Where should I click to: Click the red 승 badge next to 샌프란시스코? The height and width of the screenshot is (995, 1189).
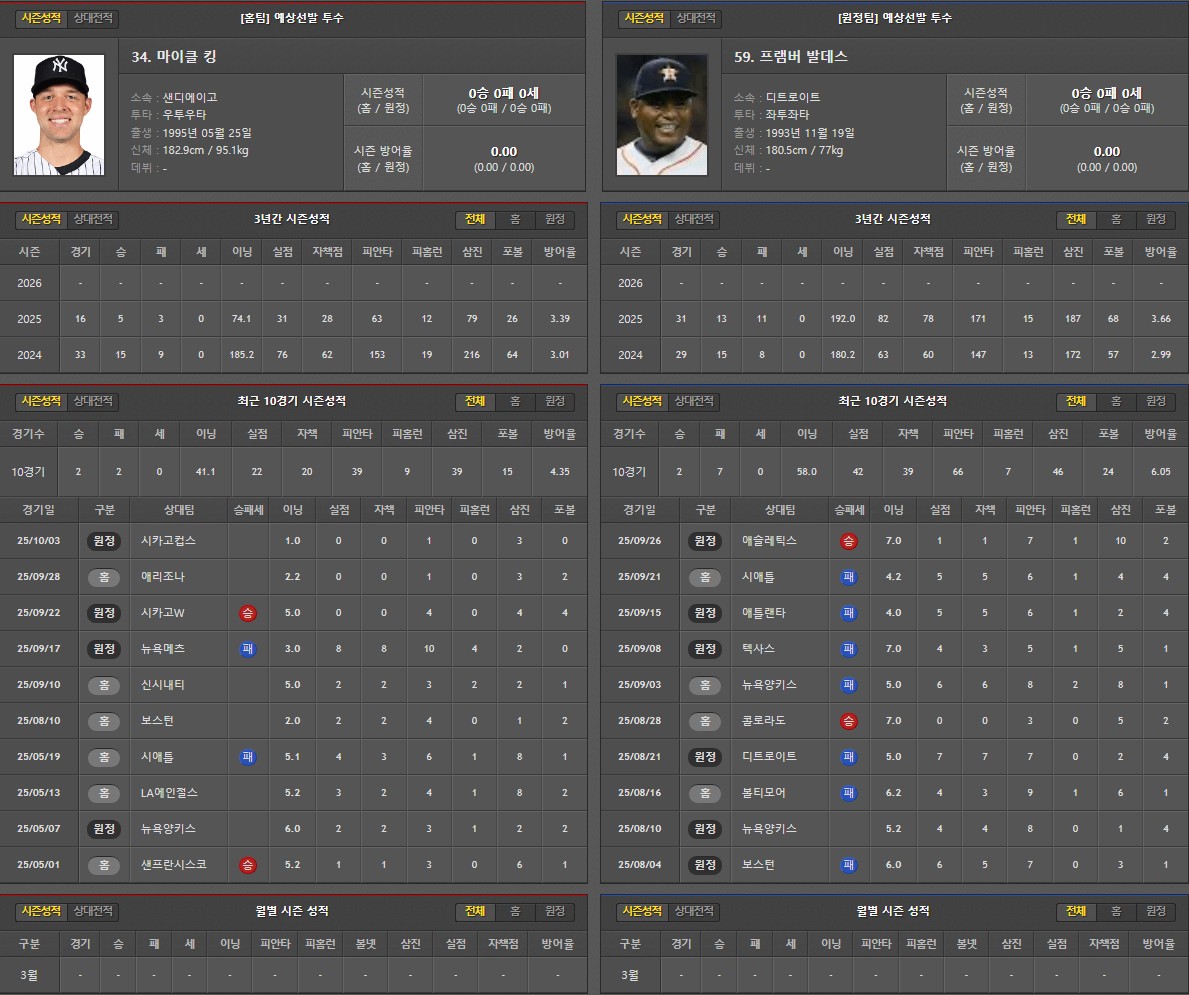click(247, 865)
